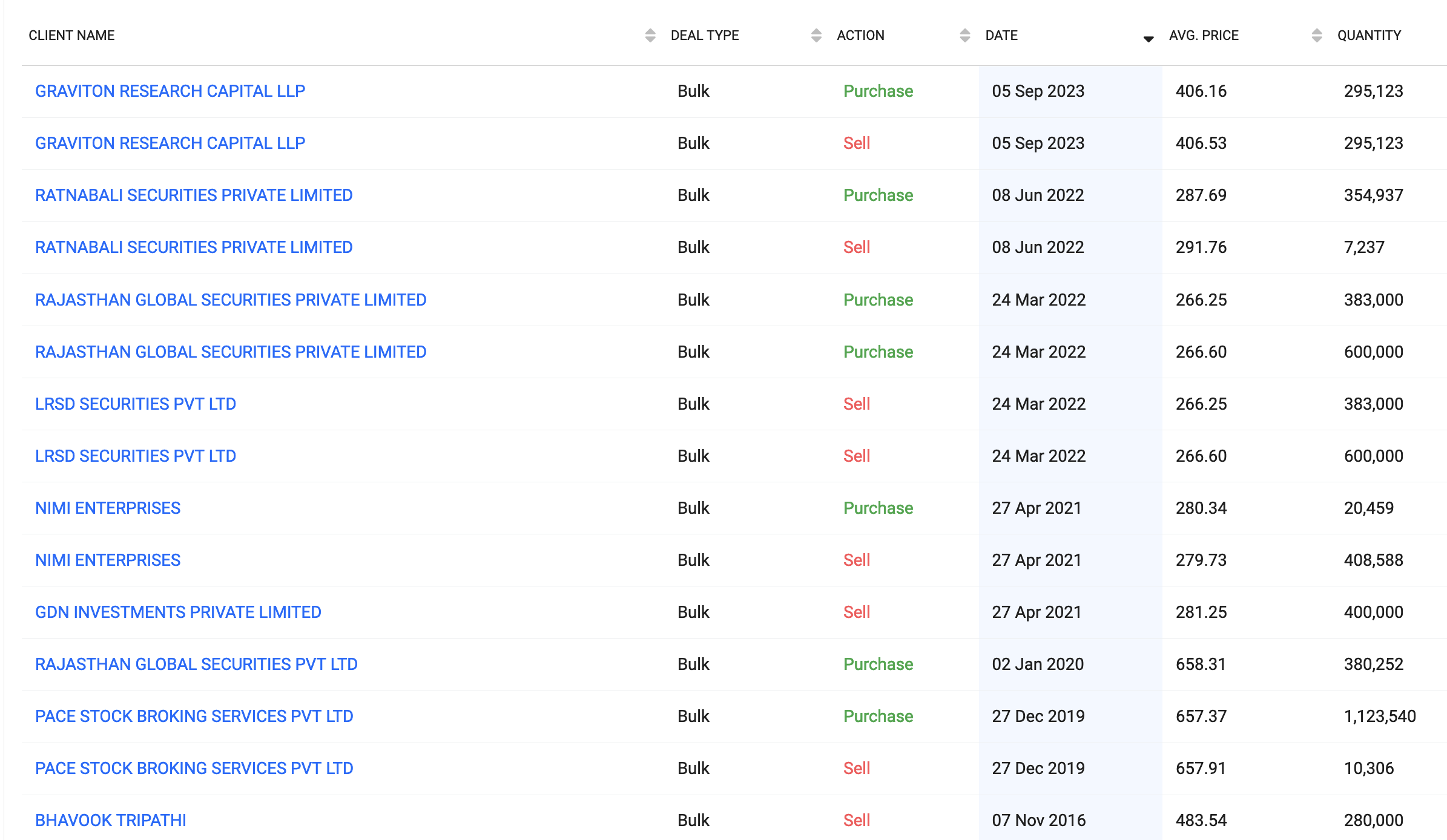
Task: Select the 657.91 average price cell
Action: click(1201, 769)
